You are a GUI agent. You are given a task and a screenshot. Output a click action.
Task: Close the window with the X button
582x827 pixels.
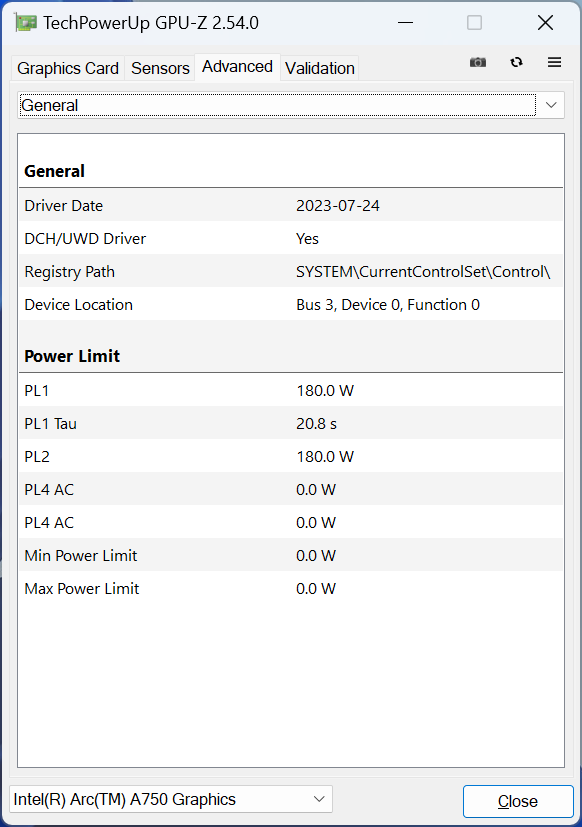tap(545, 23)
